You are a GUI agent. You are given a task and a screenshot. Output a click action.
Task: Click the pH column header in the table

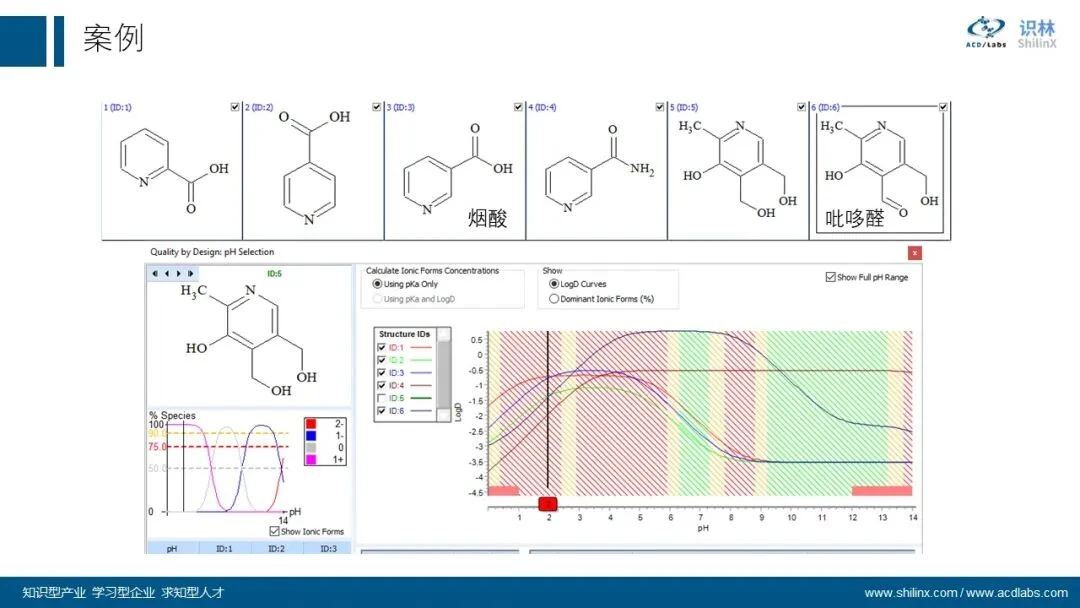[172, 548]
